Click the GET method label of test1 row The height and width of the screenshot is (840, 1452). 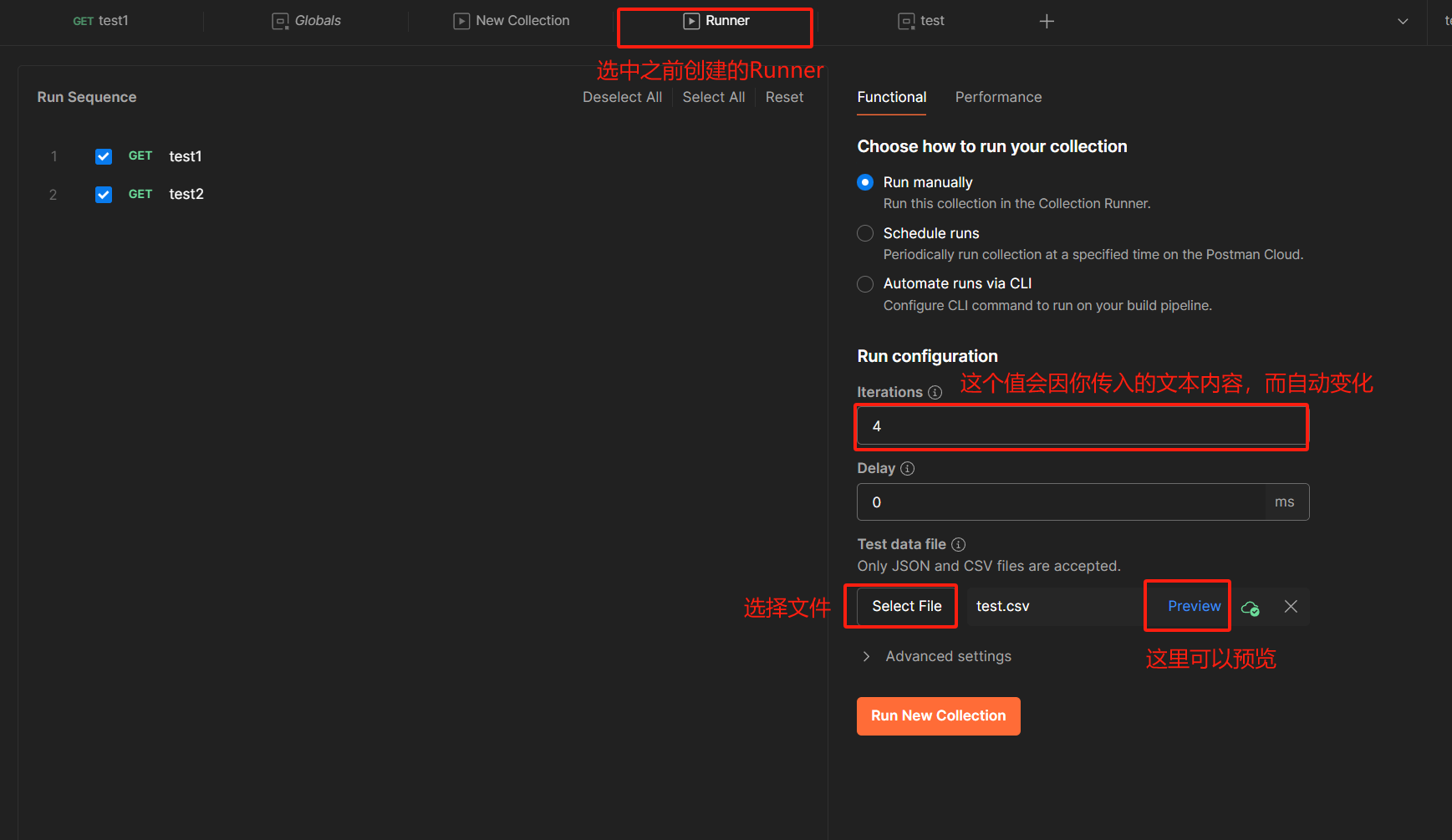point(140,155)
